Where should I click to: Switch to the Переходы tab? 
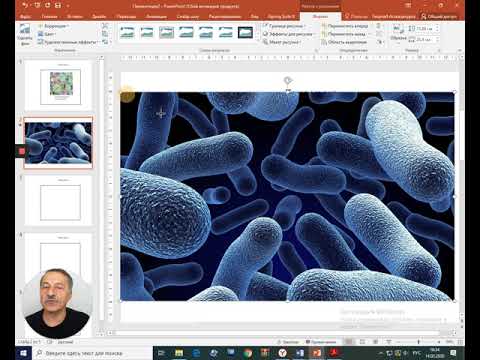pos(126,16)
